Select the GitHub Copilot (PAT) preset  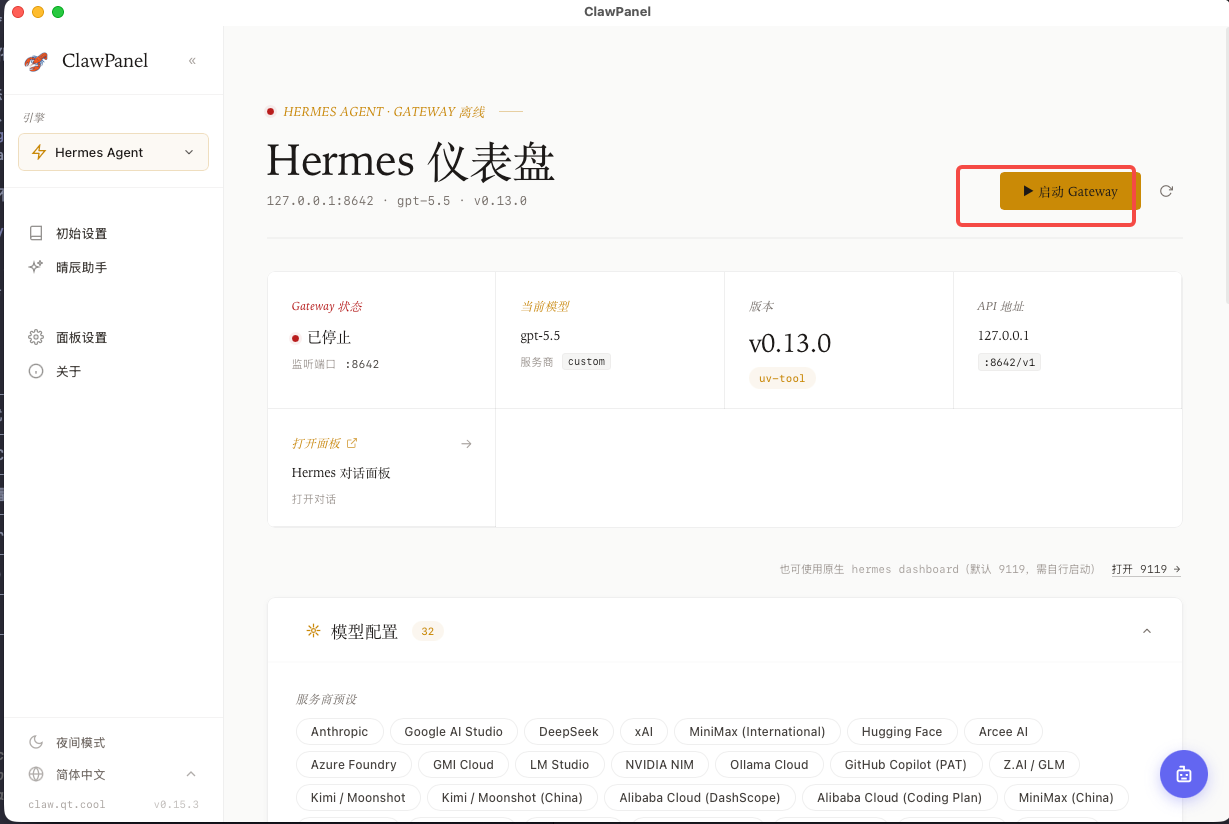click(x=906, y=764)
